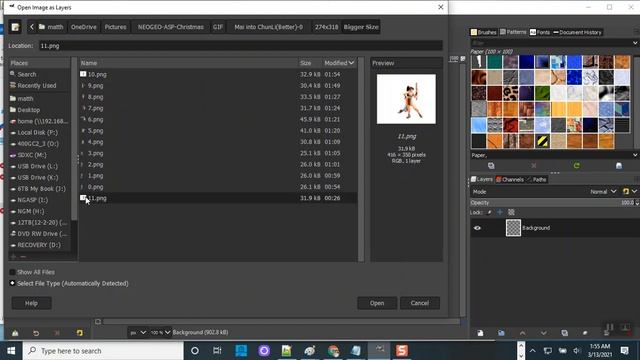Open the pattern filter dropdown arrow

tap(635, 42)
